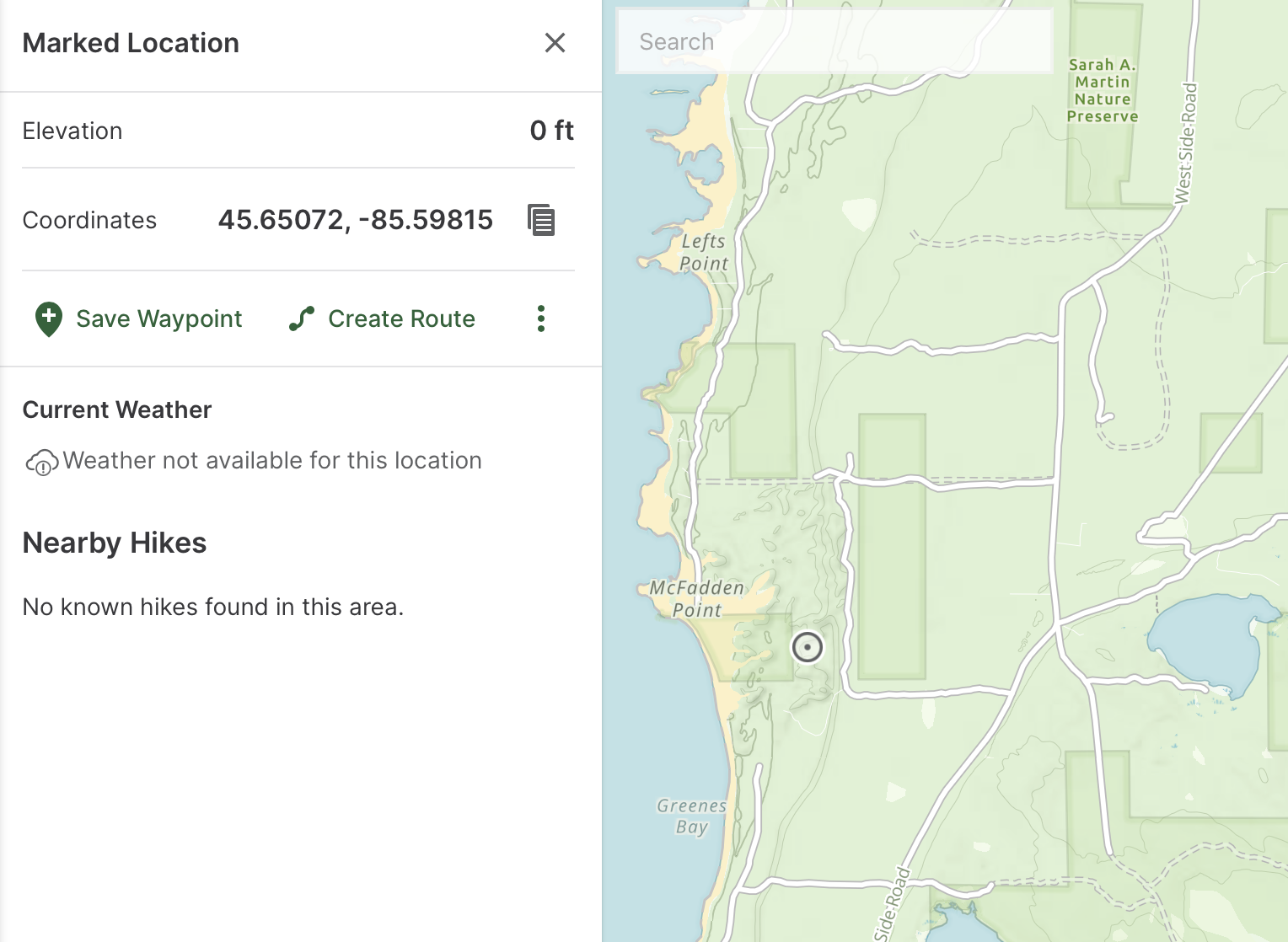Click the green Save Waypoint pin icon
Image resolution: width=1288 pixels, height=942 pixels.
(49, 319)
